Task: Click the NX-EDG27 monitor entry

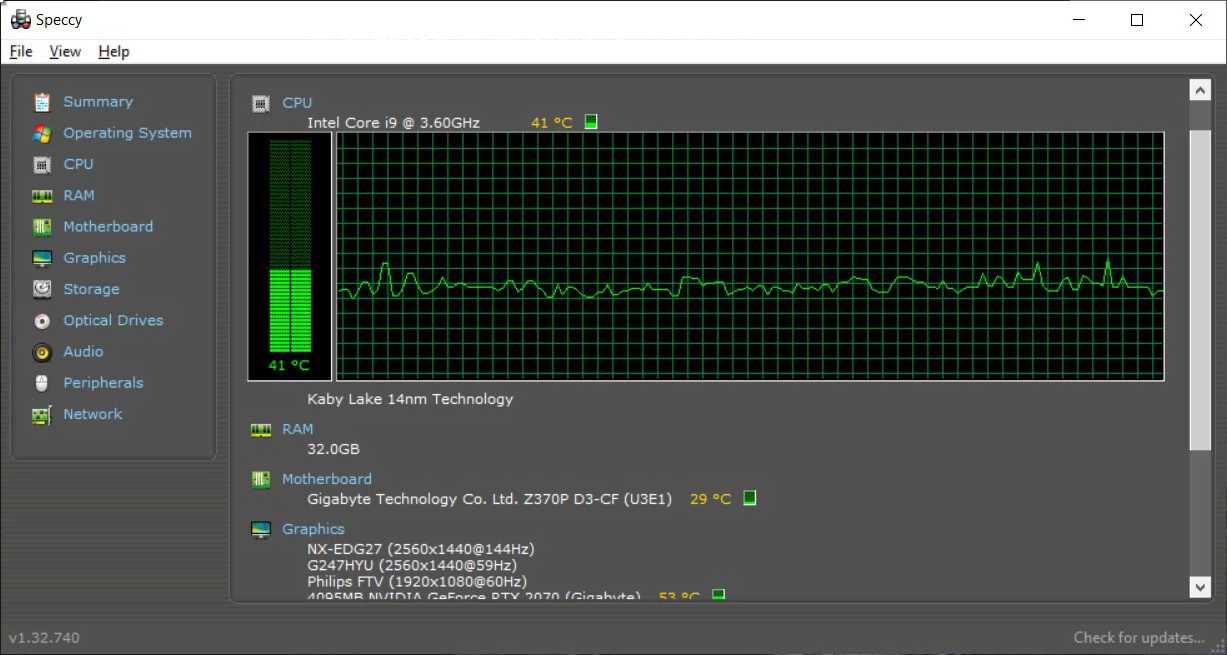Action: pyautogui.click(x=420, y=549)
